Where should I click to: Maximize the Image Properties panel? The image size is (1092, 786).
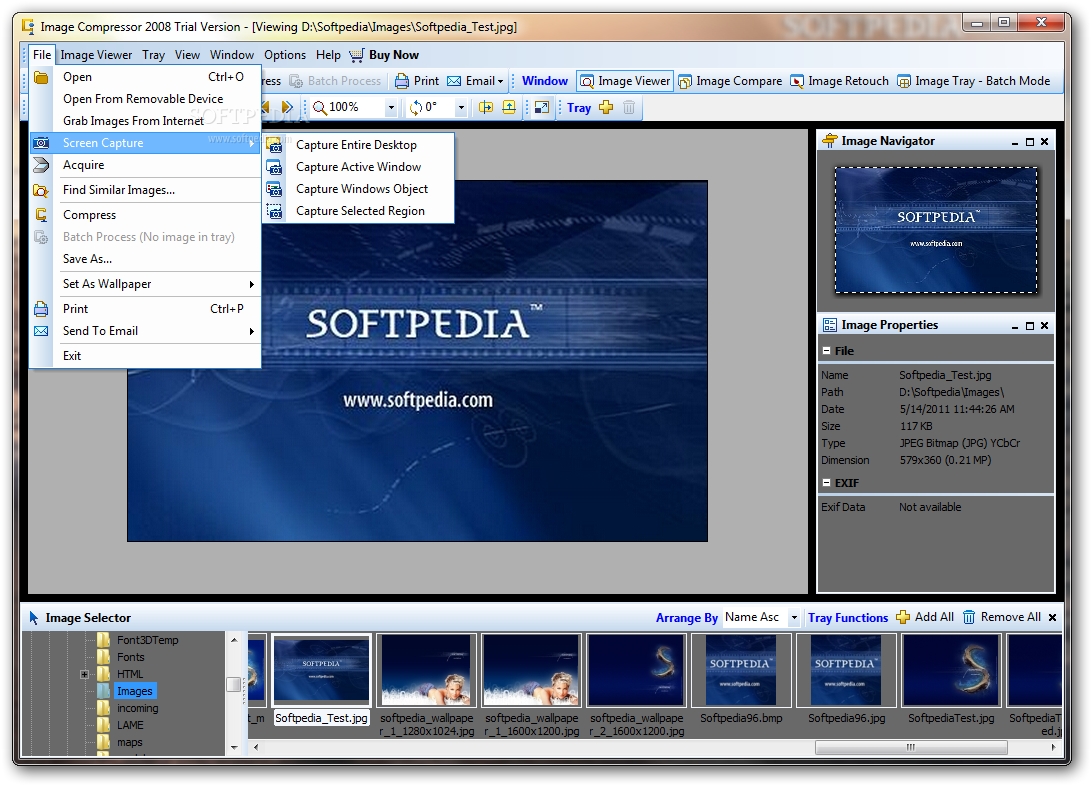(1030, 326)
